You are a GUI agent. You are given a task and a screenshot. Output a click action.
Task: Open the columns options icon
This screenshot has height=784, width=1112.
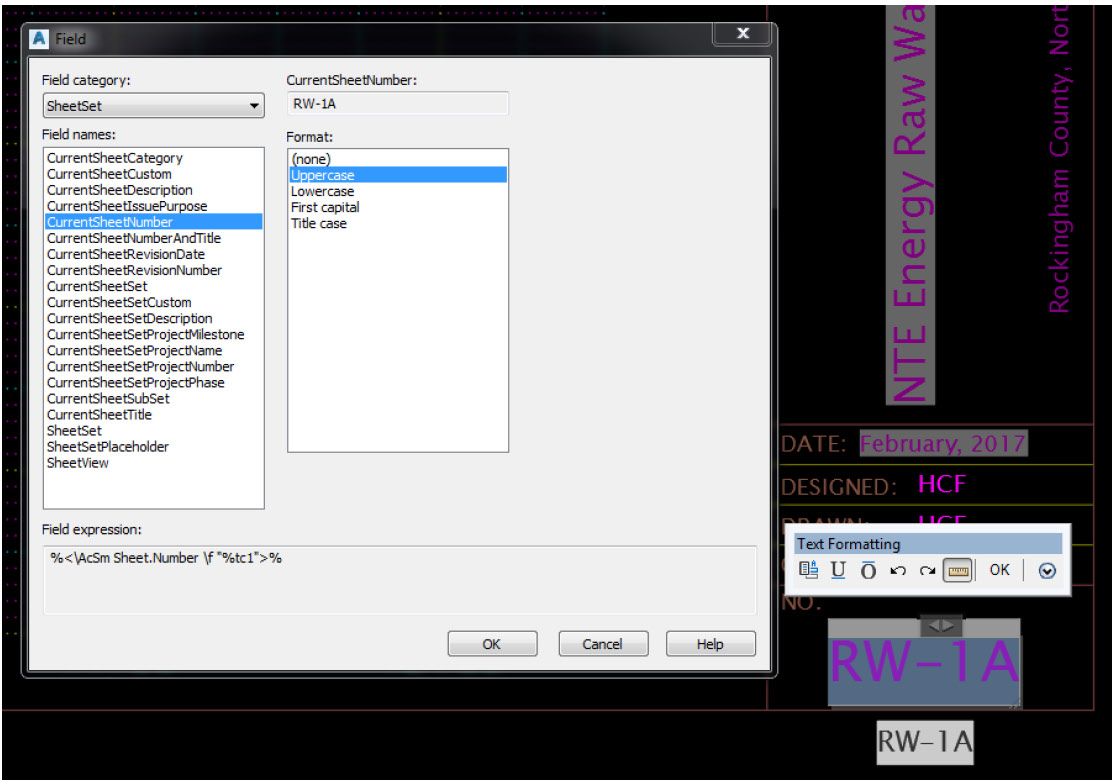[x=808, y=570]
